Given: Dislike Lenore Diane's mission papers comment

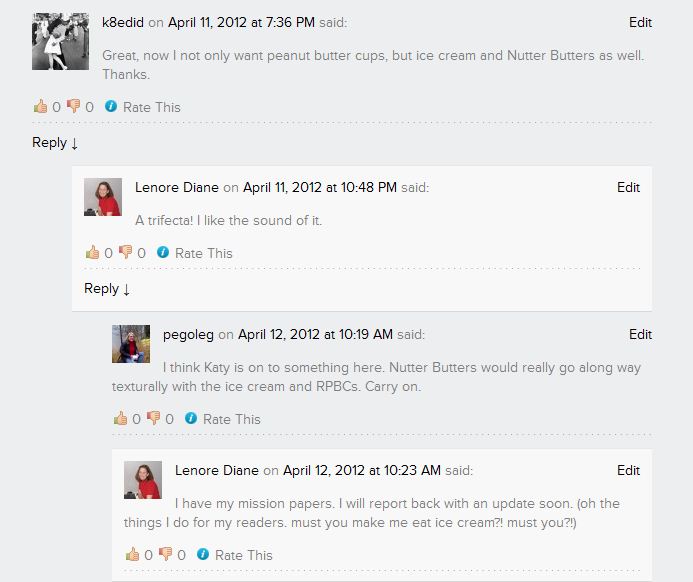Looking at the screenshot, I should click(165, 555).
